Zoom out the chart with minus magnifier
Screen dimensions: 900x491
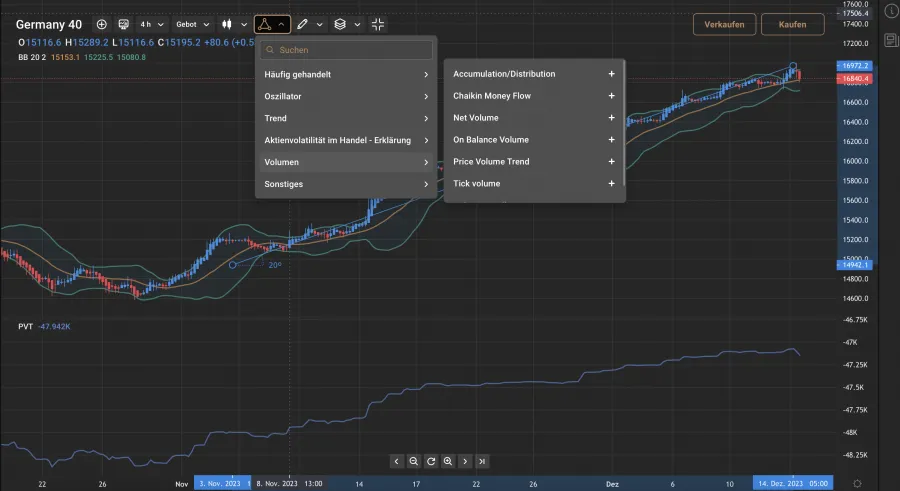[413, 461]
